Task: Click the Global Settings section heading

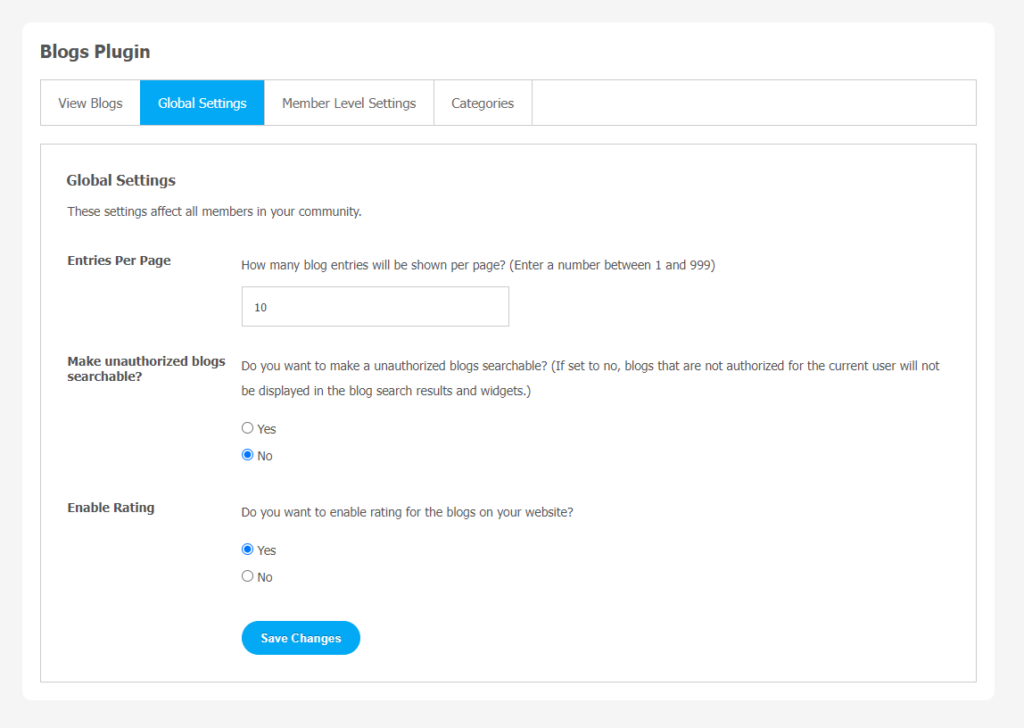Action: click(x=121, y=180)
